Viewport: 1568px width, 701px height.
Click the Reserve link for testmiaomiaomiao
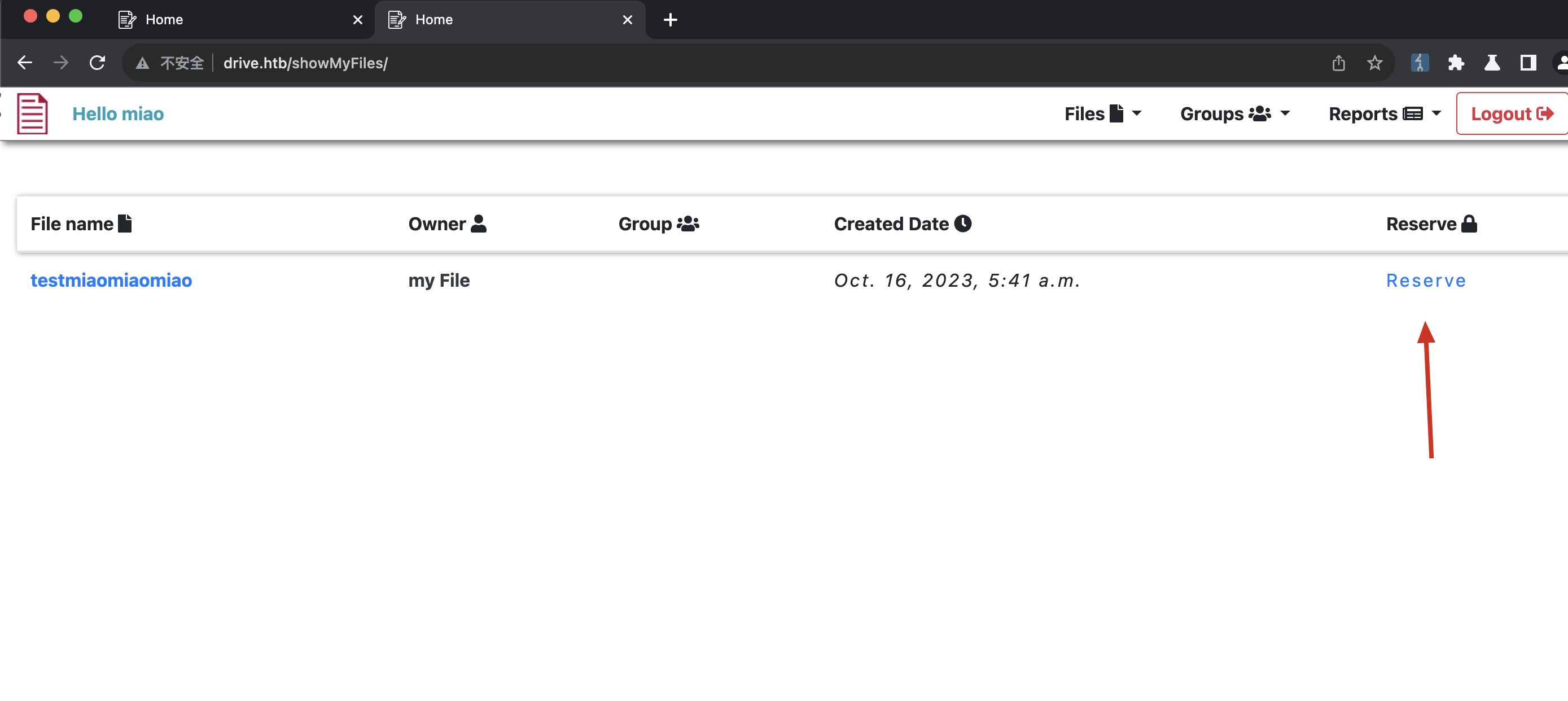click(x=1426, y=281)
